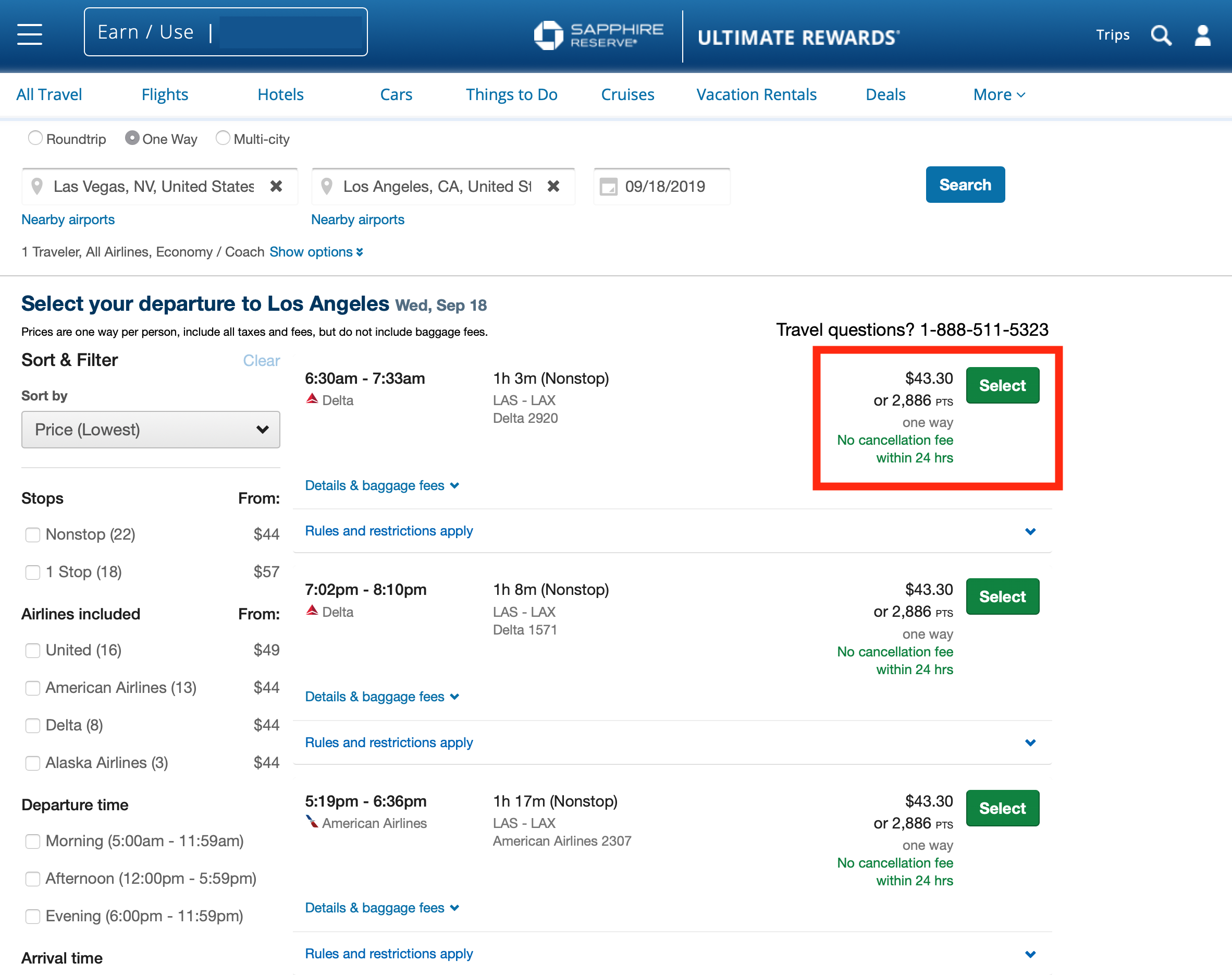The width and height of the screenshot is (1232, 975).
Task: Check the Alaska Airlines (3) filter
Action: click(32, 764)
